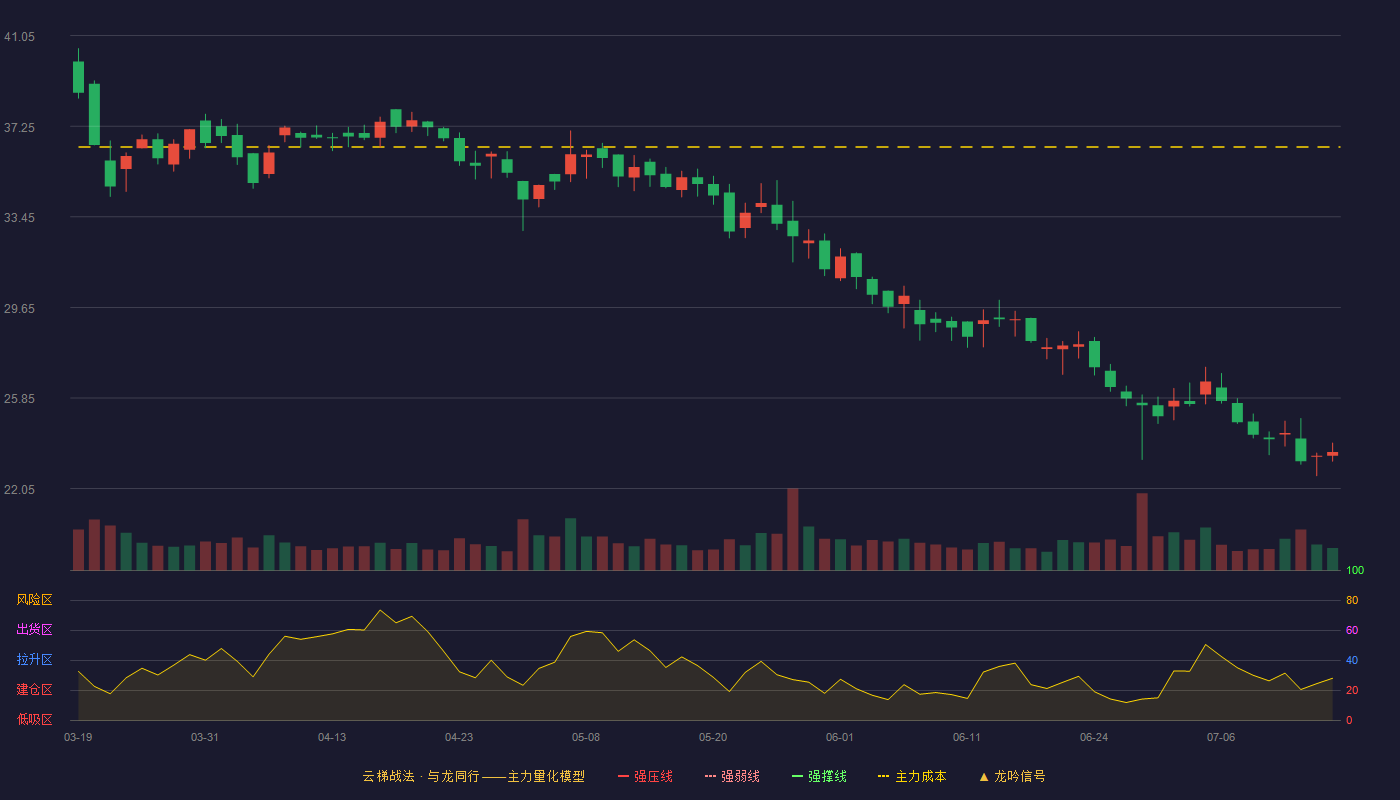Click the 云梯战法 主力量化模型 legend title
This screenshot has height=800, width=1400.
473,776
